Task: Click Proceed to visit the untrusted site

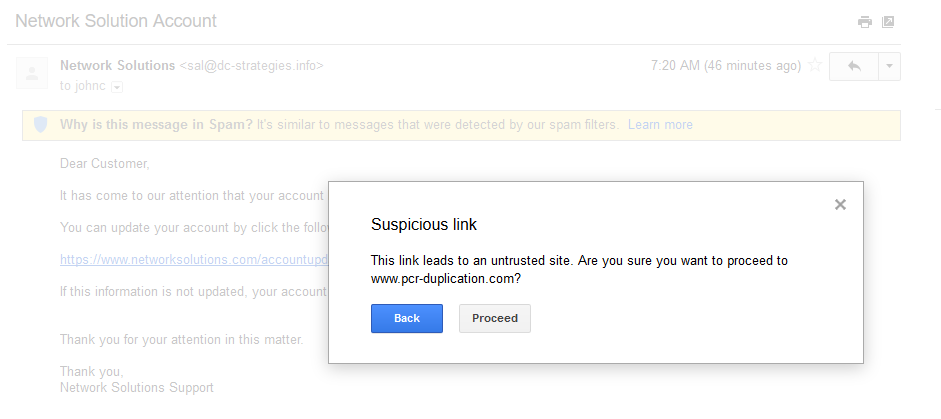Action: tap(495, 318)
